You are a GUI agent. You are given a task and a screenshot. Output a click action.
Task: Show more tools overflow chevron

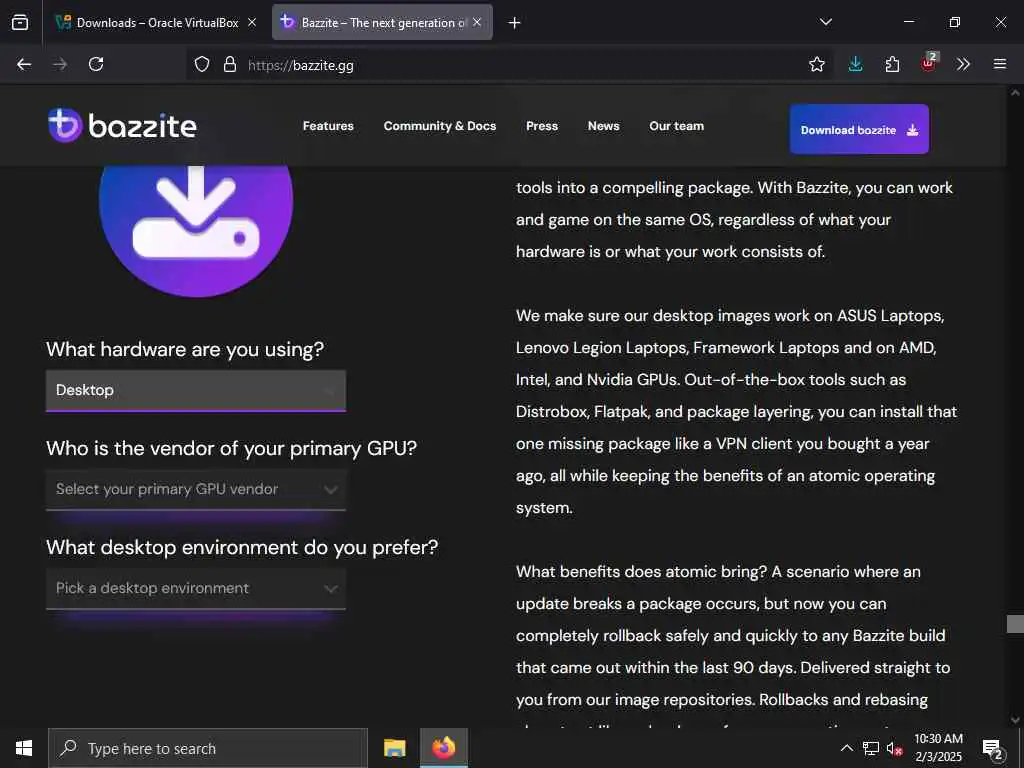click(x=963, y=64)
